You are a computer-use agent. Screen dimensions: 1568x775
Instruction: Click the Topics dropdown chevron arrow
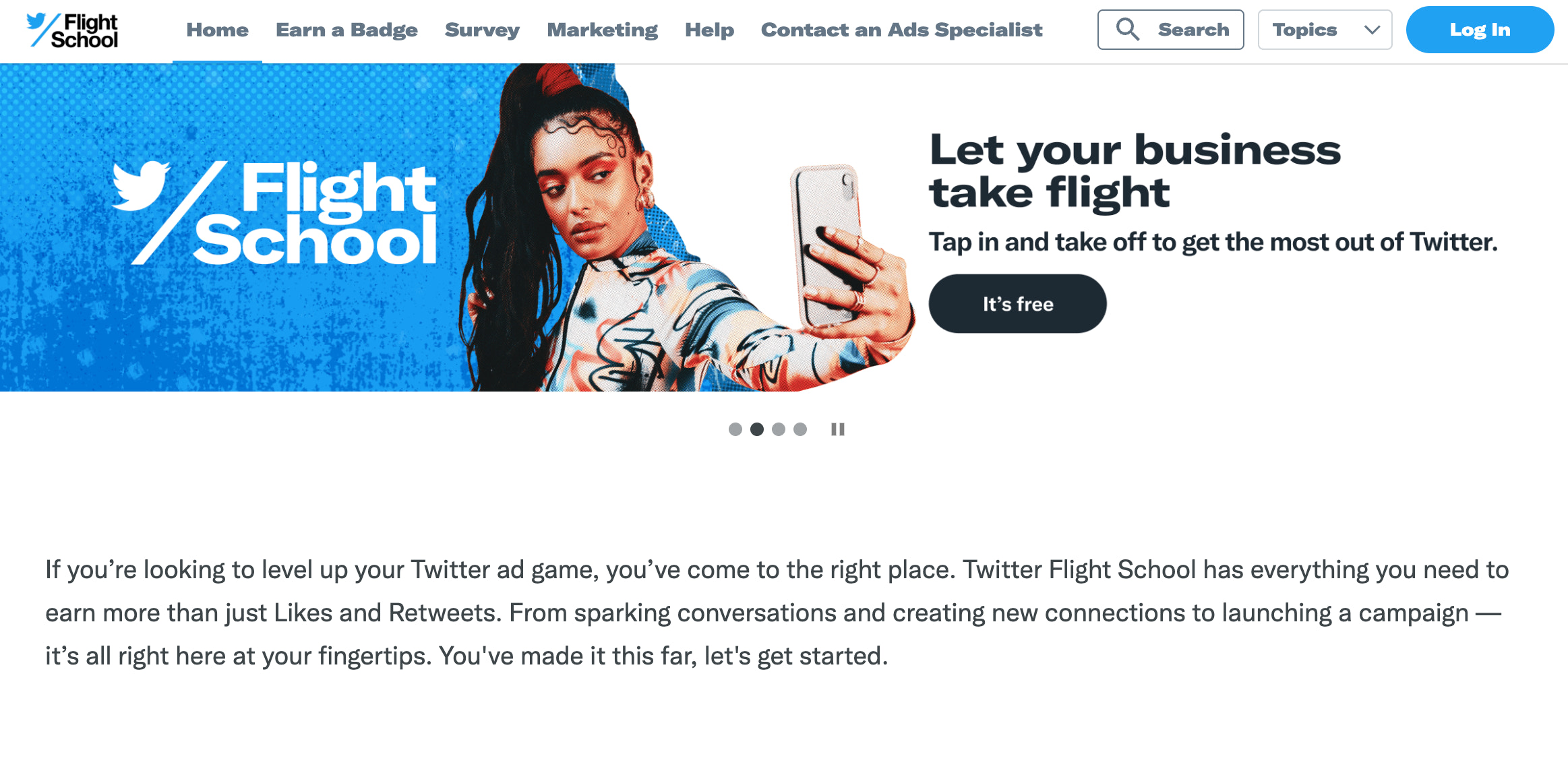(1372, 30)
